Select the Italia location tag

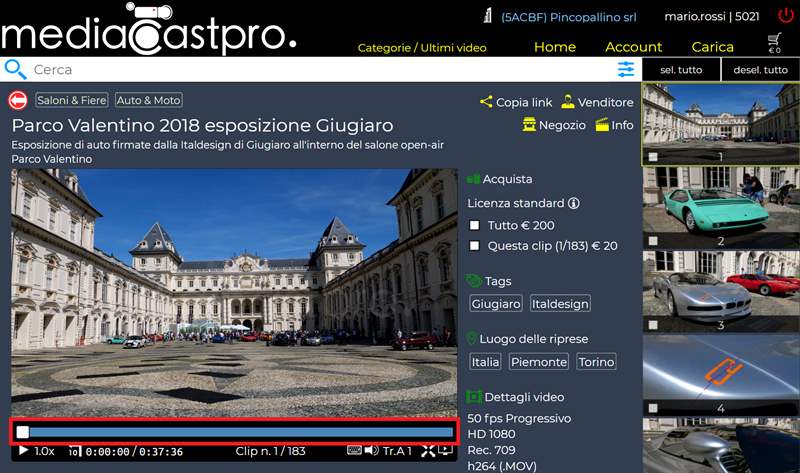(x=485, y=362)
